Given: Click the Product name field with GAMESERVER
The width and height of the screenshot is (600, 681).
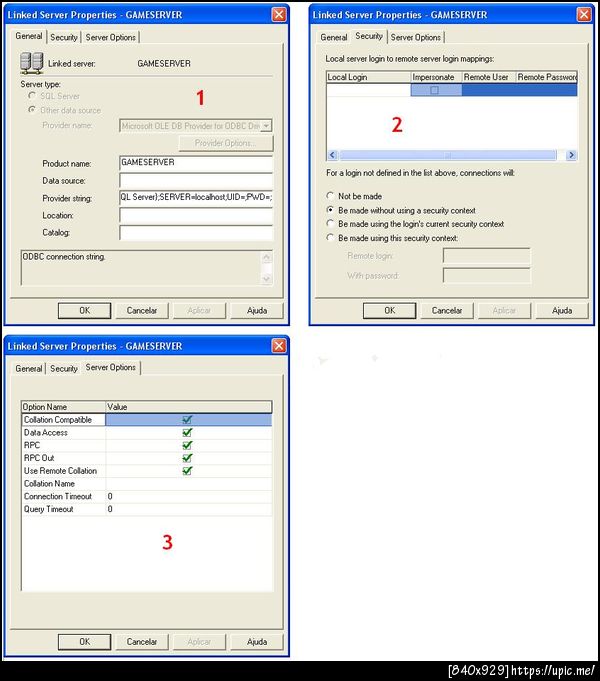Looking at the screenshot, I should tap(196, 163).
